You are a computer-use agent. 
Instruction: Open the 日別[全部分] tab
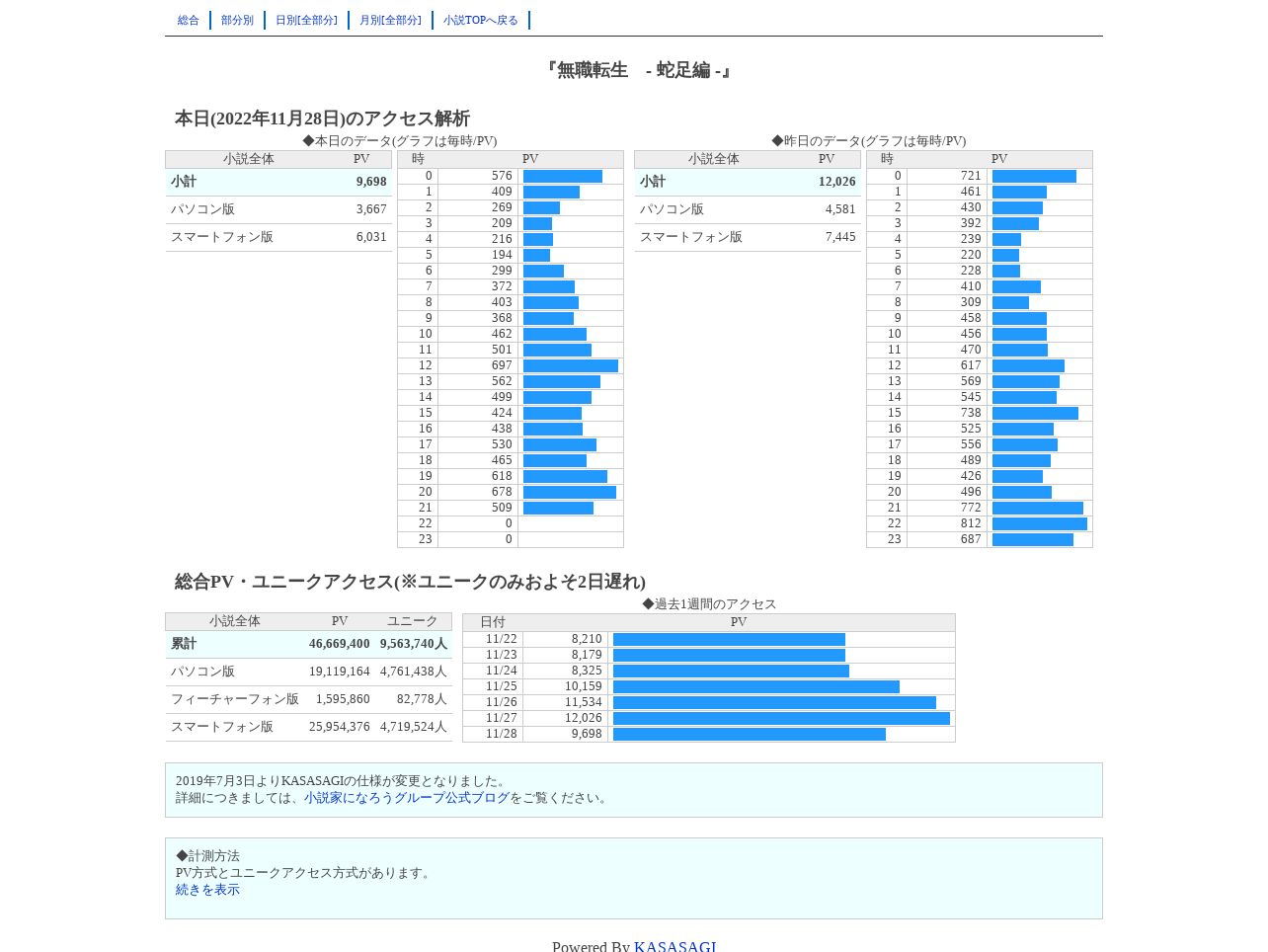tap(306, 21)
